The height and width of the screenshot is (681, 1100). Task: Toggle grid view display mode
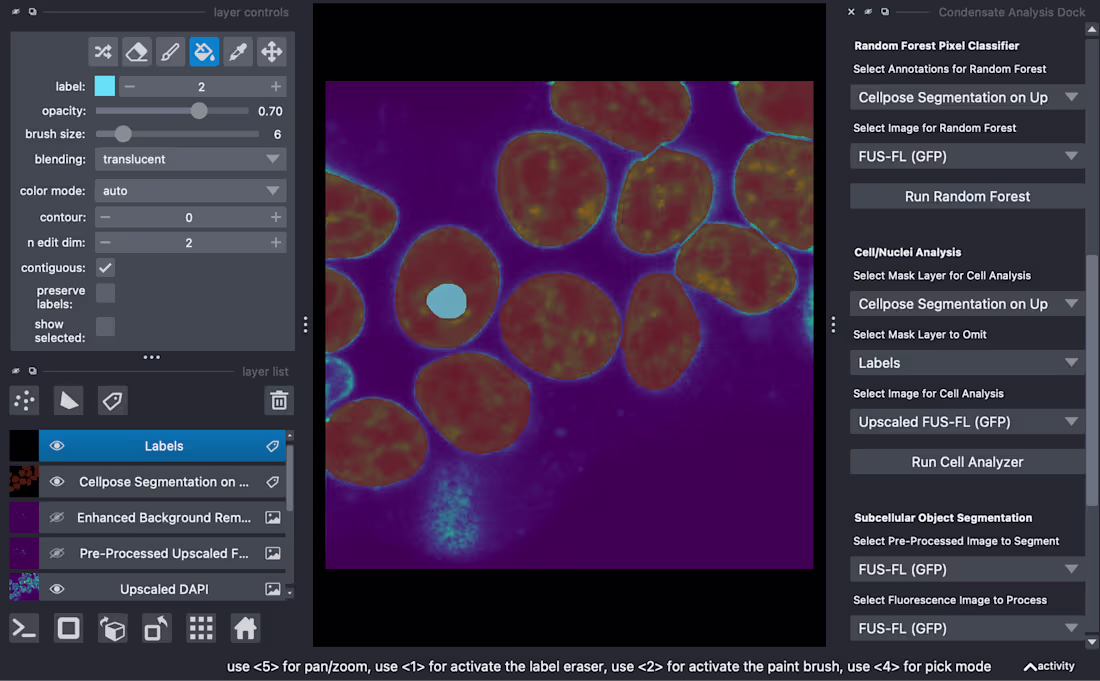click(x=200, y=628)
